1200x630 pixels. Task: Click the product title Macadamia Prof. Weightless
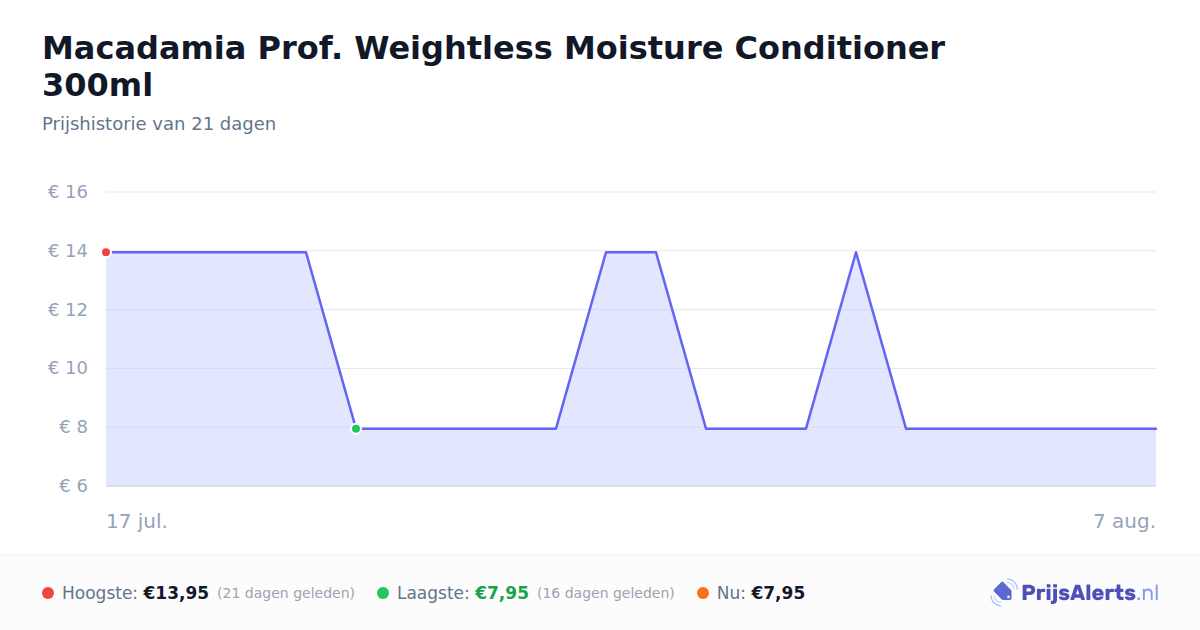(493, 66)
